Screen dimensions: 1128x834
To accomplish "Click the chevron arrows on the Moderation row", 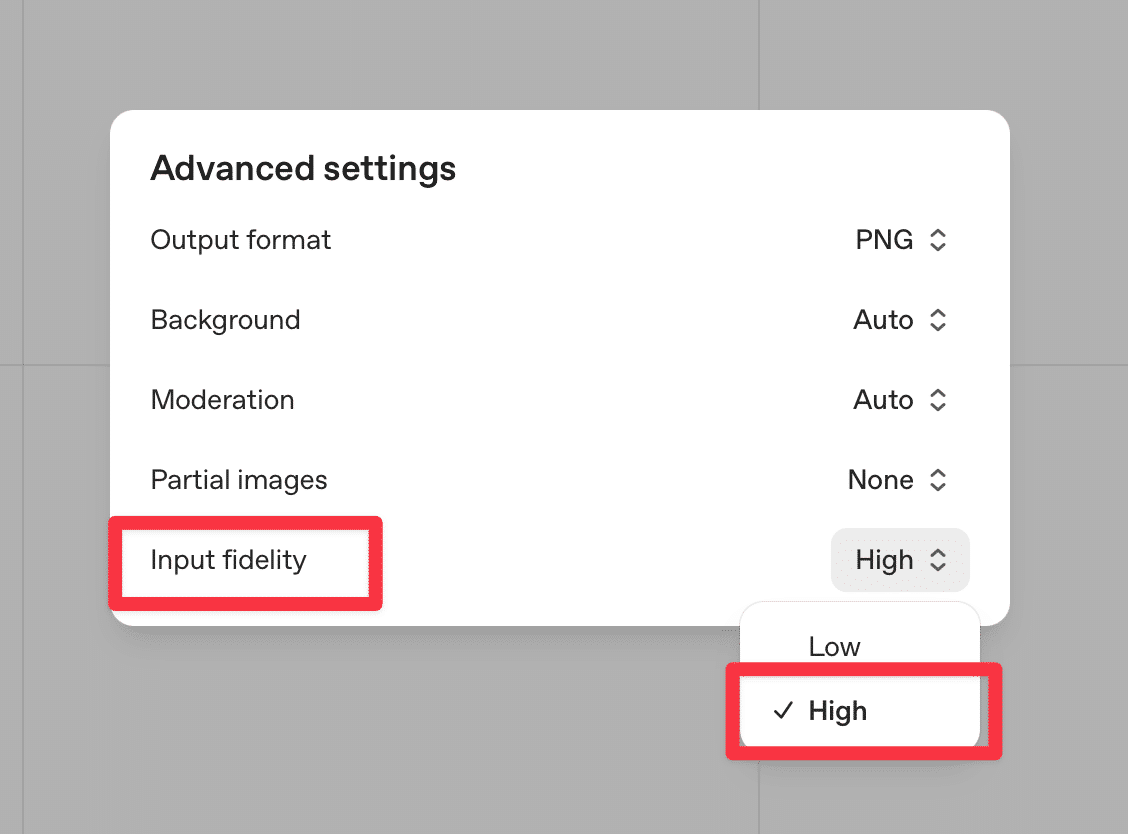I will click(x=938, y=400).
